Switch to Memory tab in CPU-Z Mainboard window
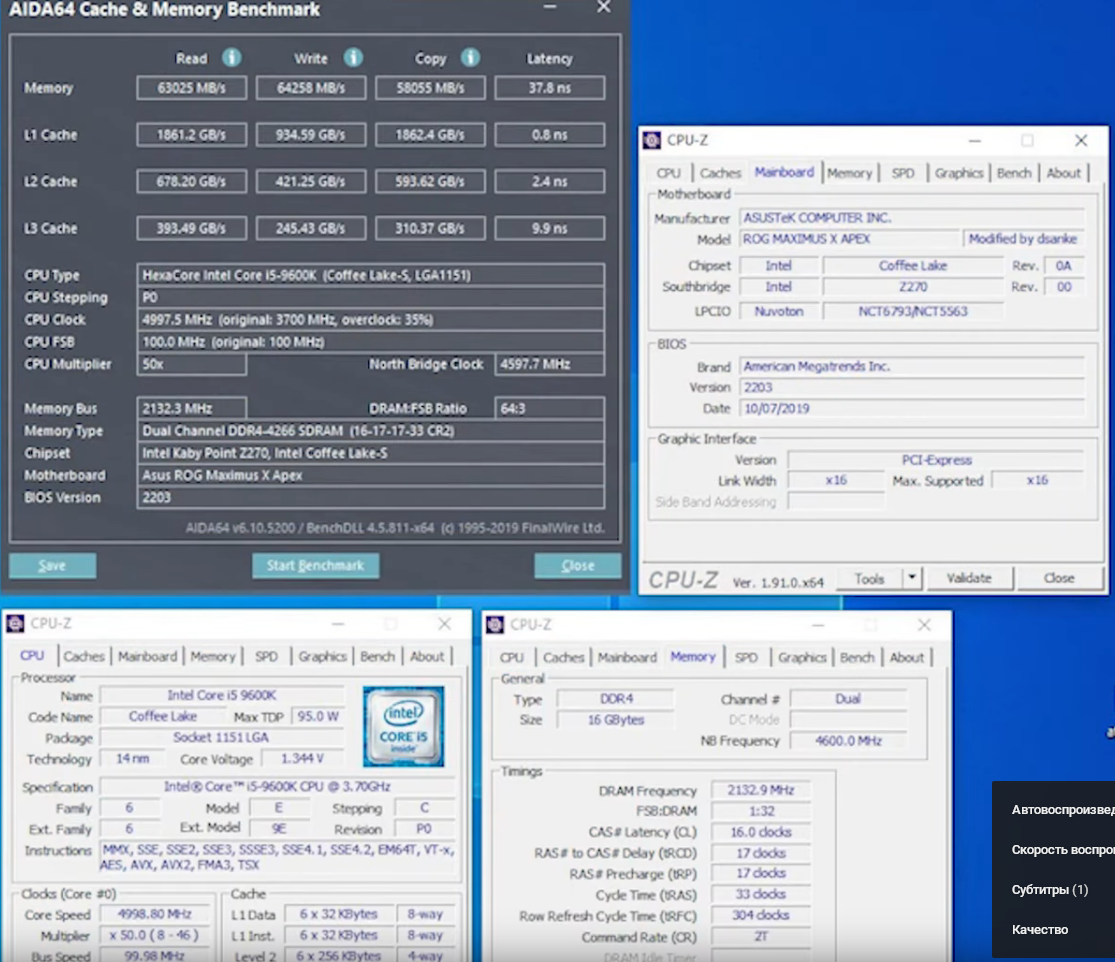The image size is (1115, 962). click(x=849, y=173)
